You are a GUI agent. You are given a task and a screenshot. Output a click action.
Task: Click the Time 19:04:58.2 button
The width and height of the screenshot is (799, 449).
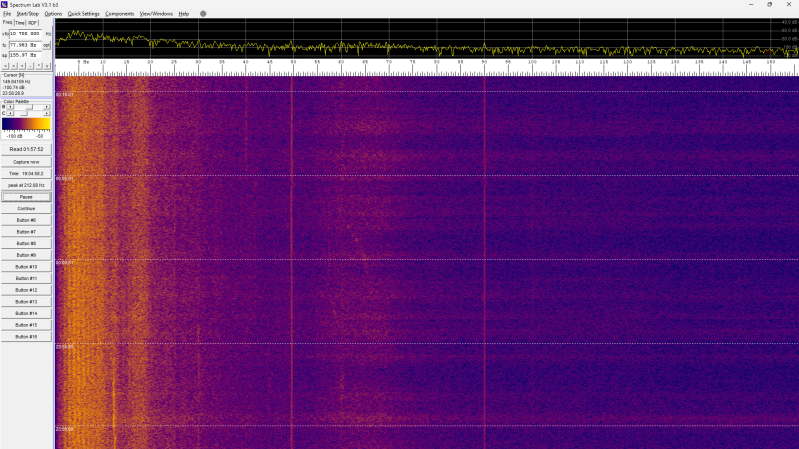(x=26, y=173)
